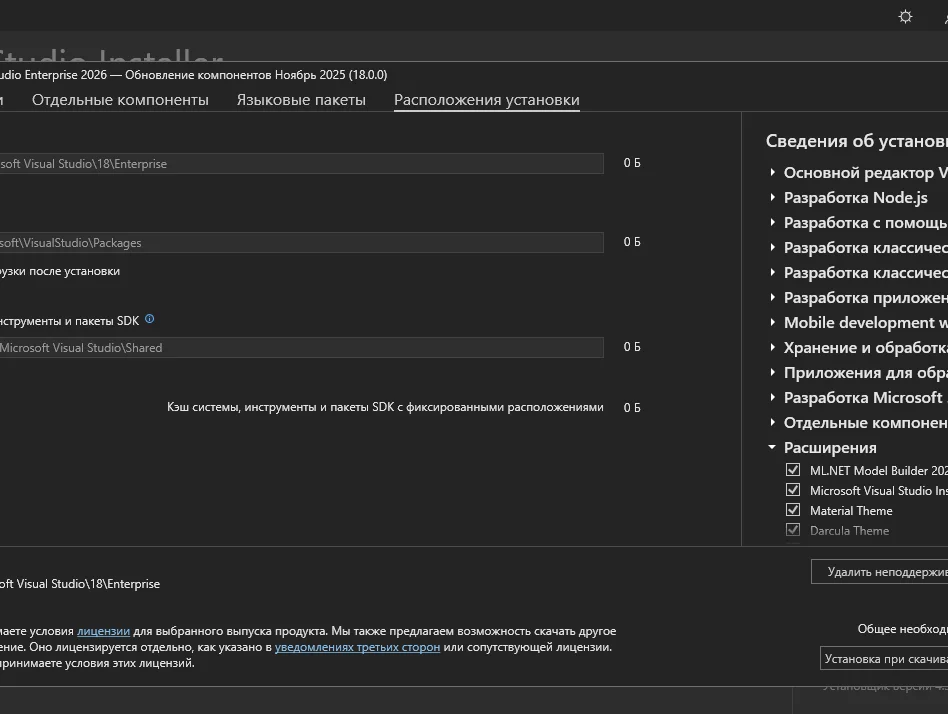Click the theme sun icon in title bar

click(905, 16)
